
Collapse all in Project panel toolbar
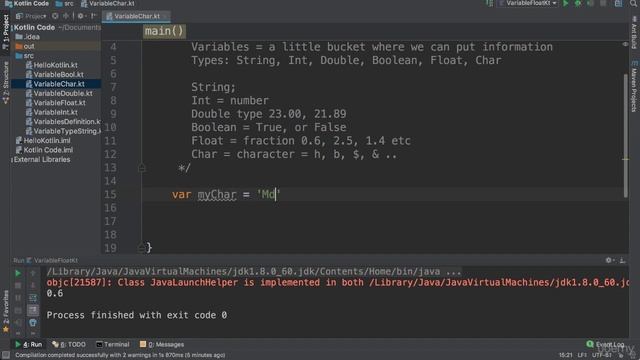(66, 16)
